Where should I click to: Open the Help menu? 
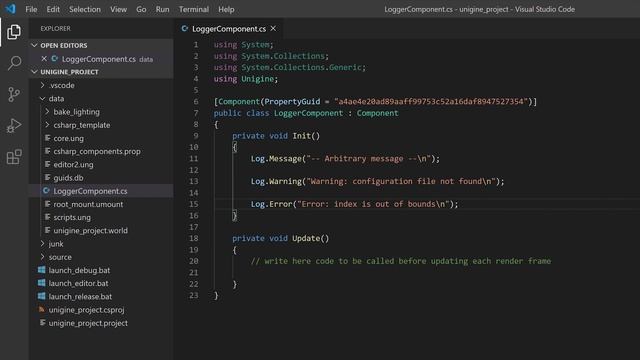(226, 9)
